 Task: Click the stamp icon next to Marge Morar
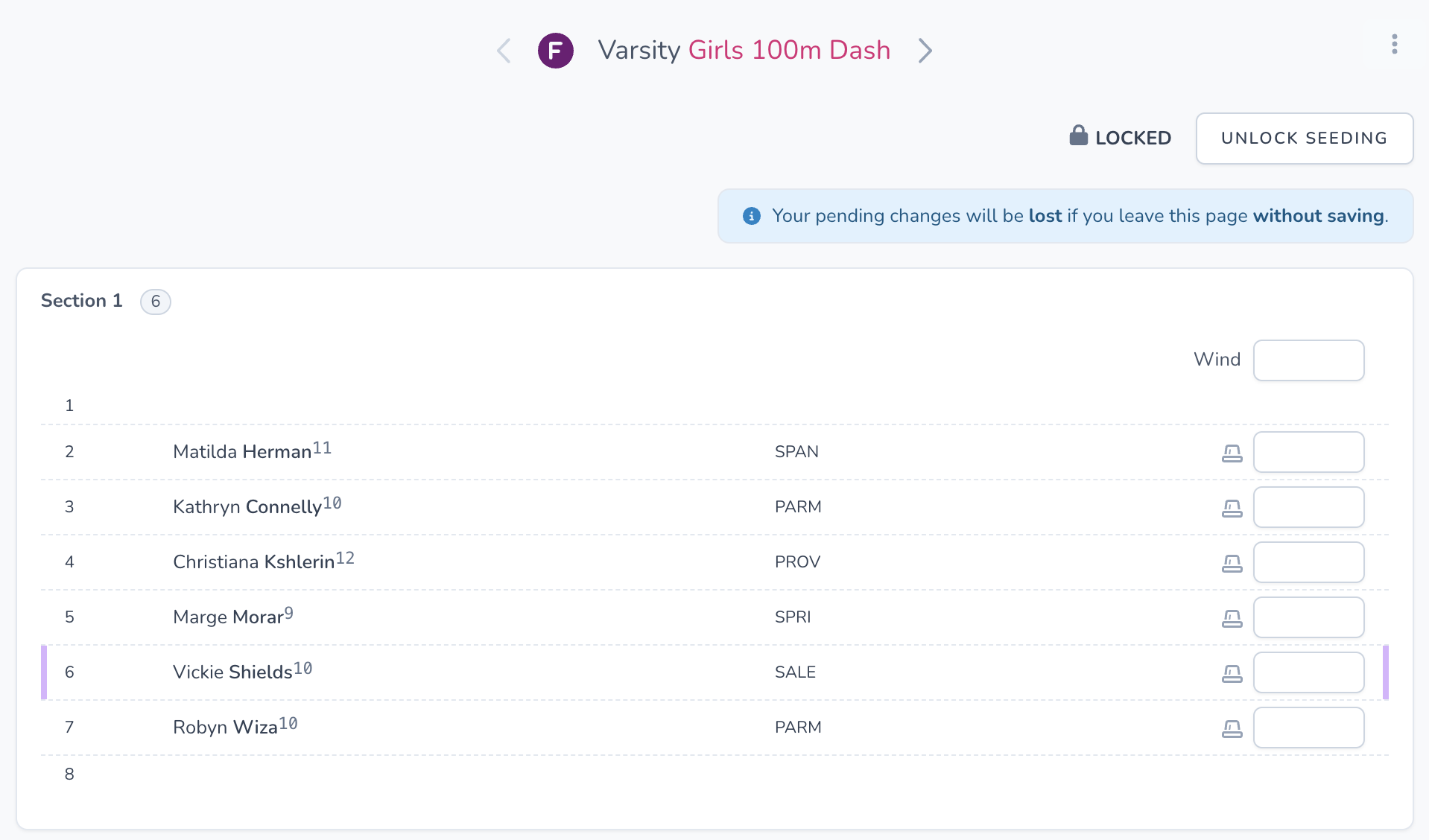(x=1232, y=618)
